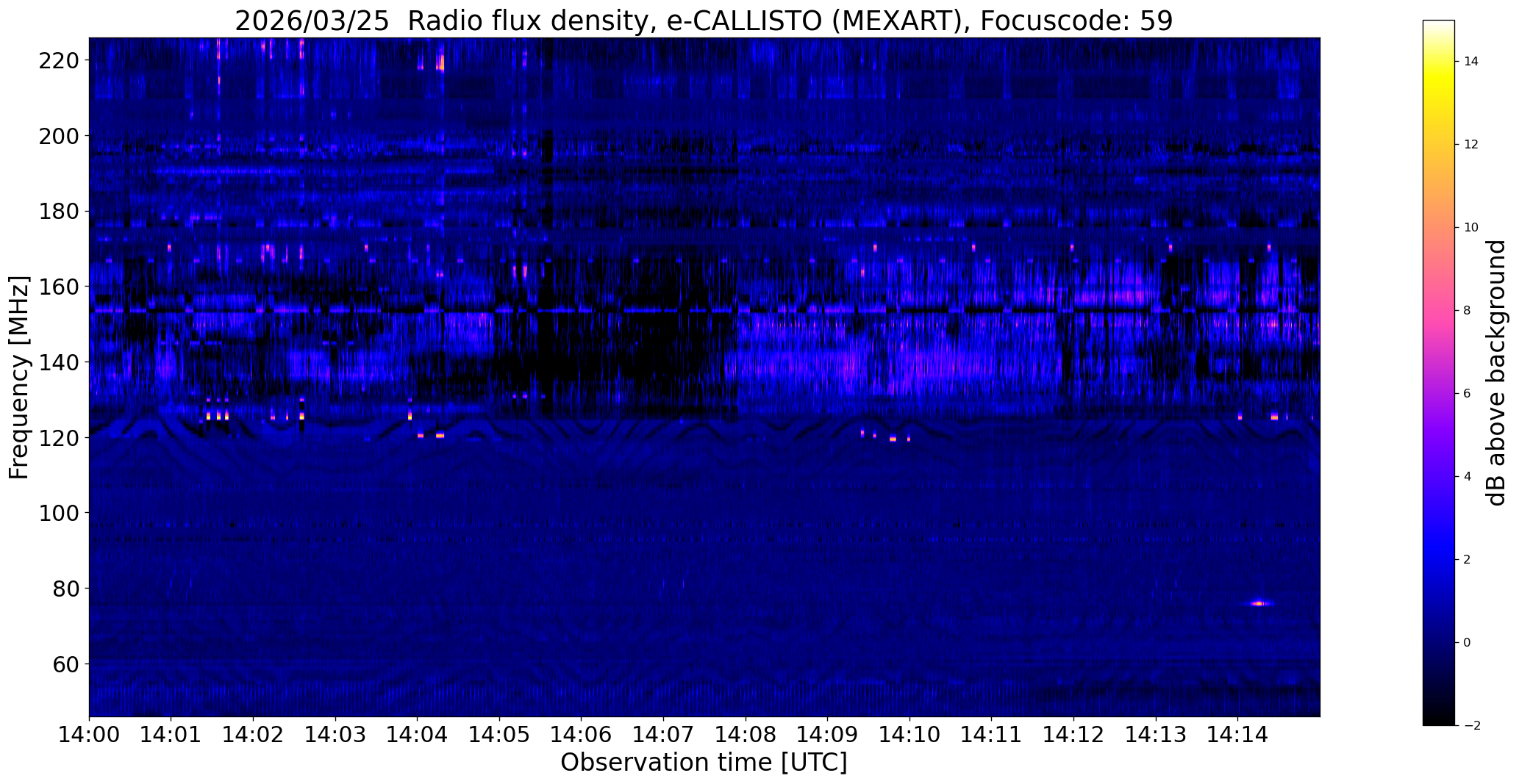Viewport: 1519px width, 784px height.
Task: Select the 14:09 time tick label
Action: point(828,734)
